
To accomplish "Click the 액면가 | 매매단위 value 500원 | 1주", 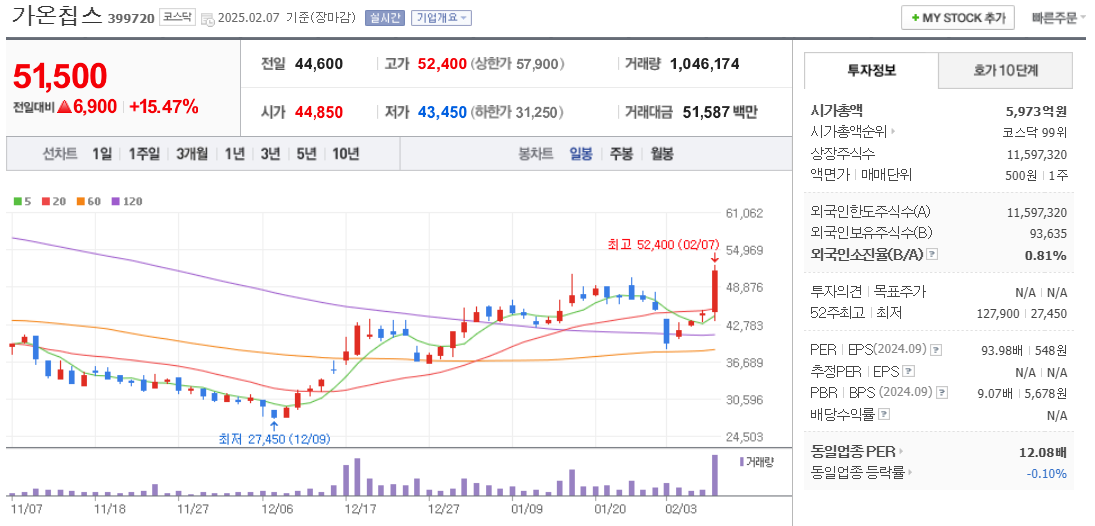I will [1036, 175].
